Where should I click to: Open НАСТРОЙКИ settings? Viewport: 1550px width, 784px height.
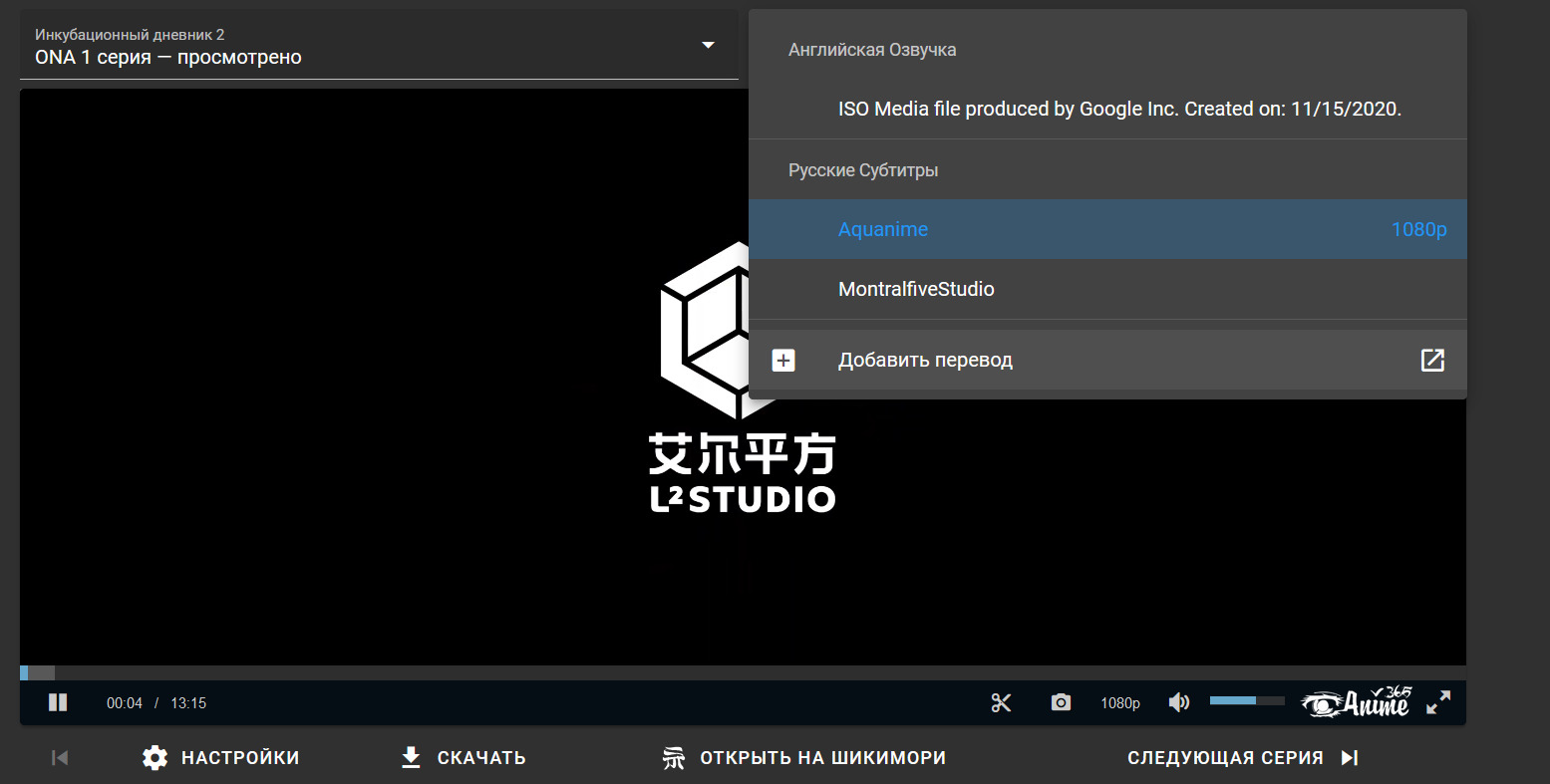221,758
